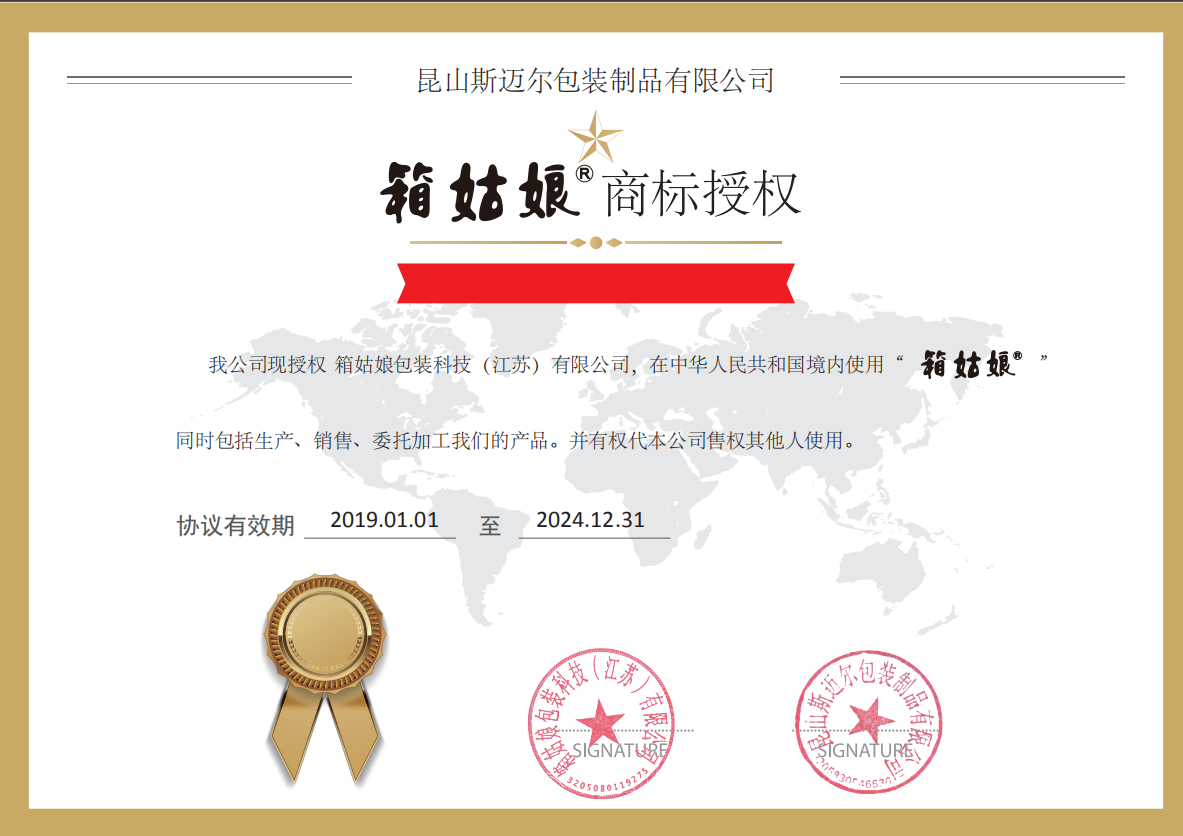Click the registered trademark ® symbol beside big logo
Image resolution: width=1183 pixels, height=836 pixels.
point(584,174)
